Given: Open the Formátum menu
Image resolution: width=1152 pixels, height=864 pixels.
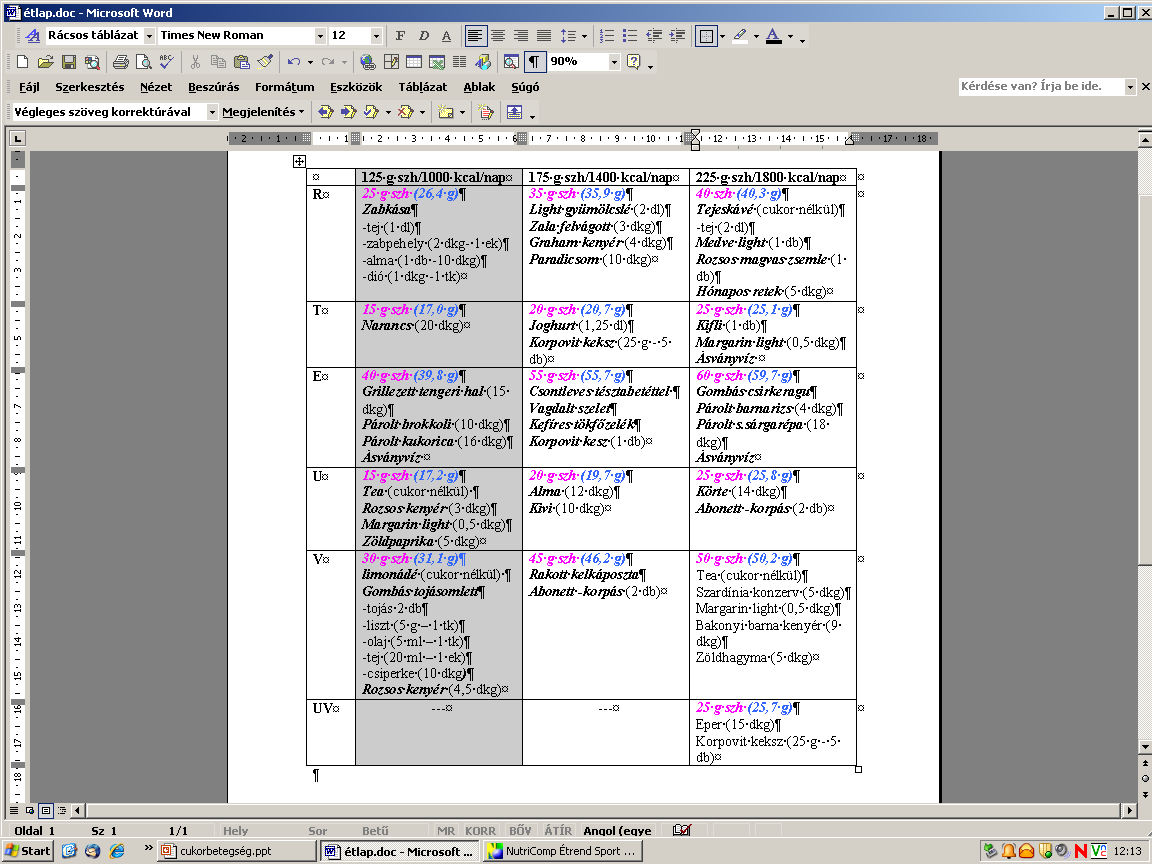Looking at the screenshot, I should 284,87.
